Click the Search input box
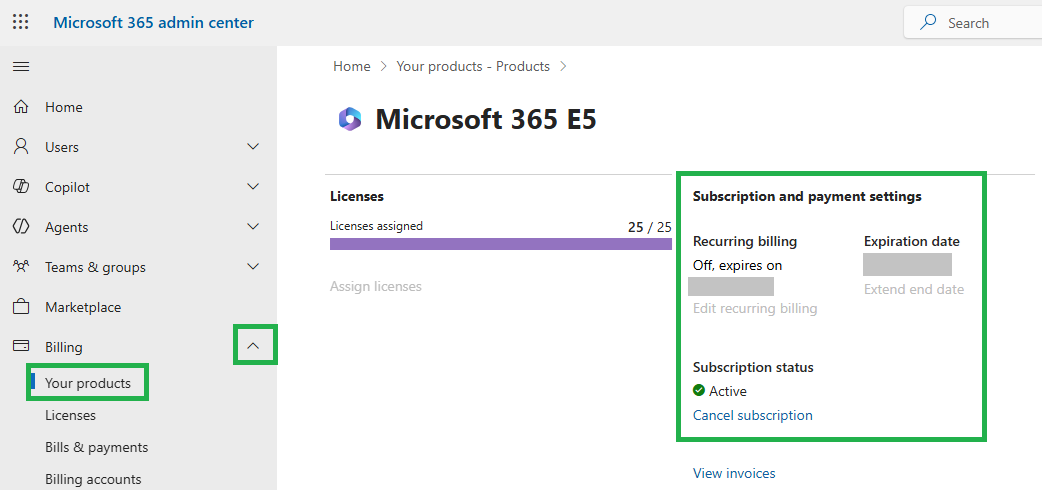1042x490 pixels. click(x=973, y=23)
